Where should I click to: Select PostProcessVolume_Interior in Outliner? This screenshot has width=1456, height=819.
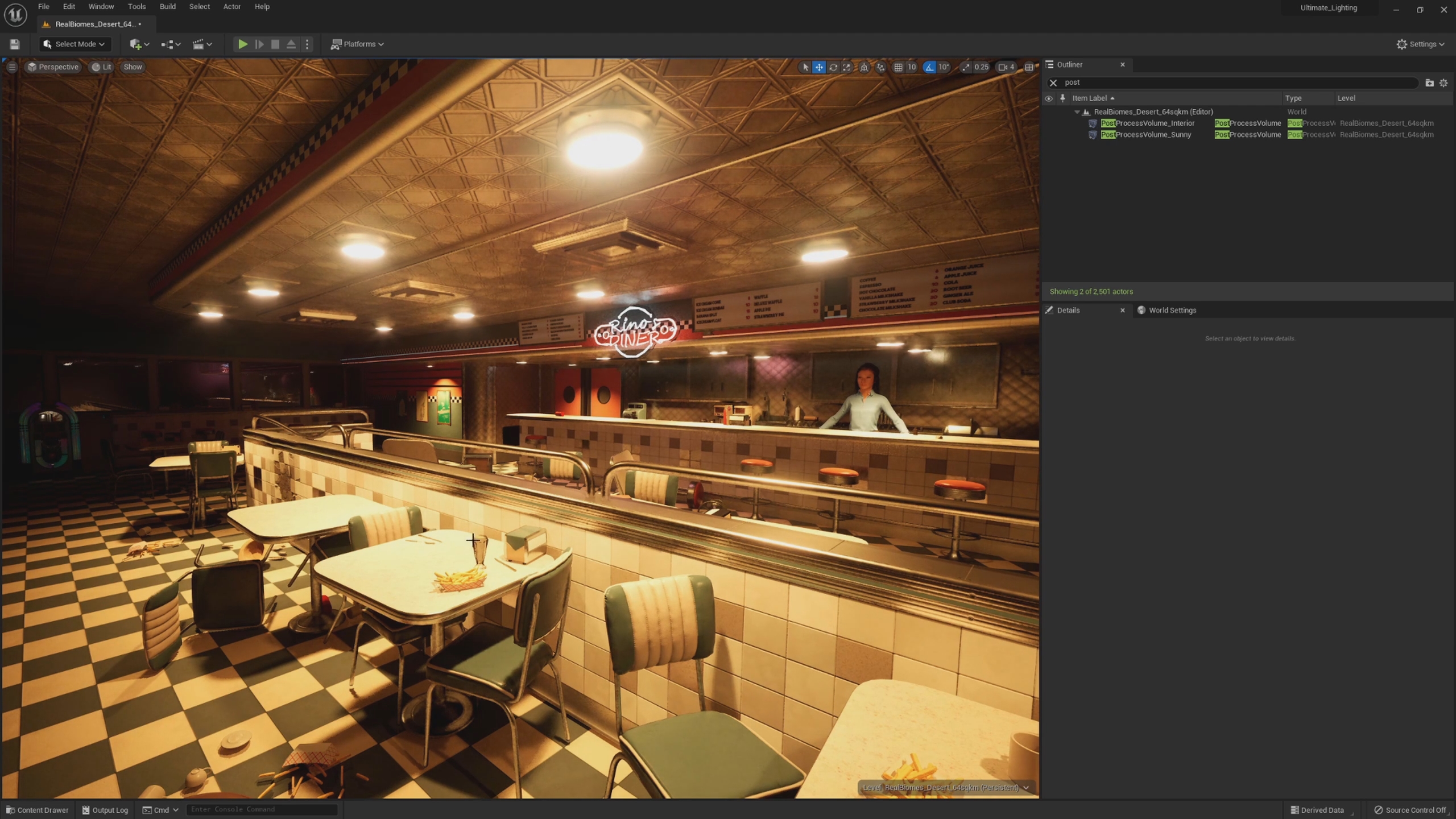click(x=1147, y=123)
